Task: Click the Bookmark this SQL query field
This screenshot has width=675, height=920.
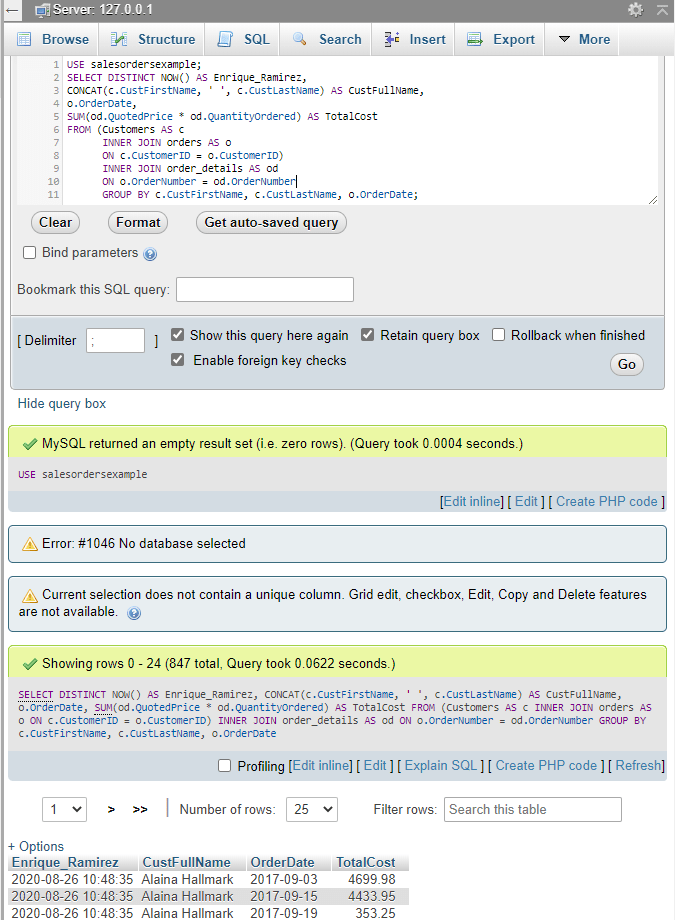Action: point(265,289)
